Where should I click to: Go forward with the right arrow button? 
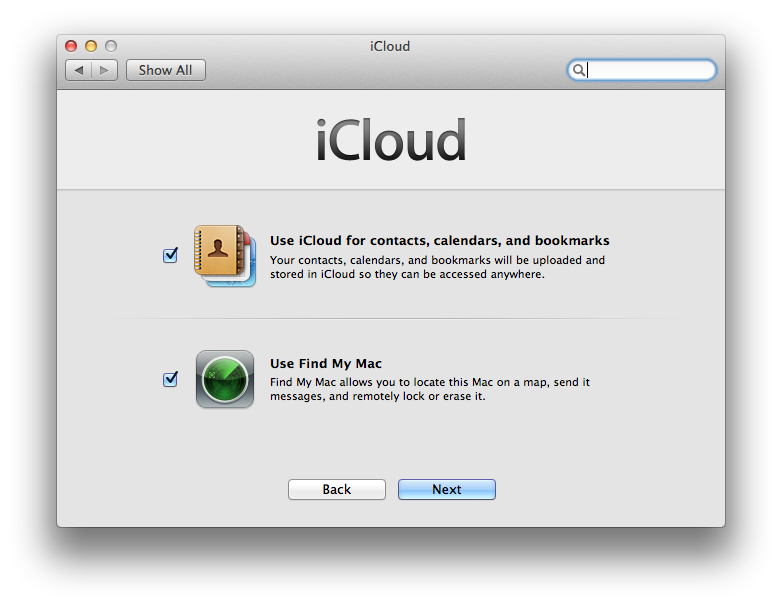click(x=104, y=70)
